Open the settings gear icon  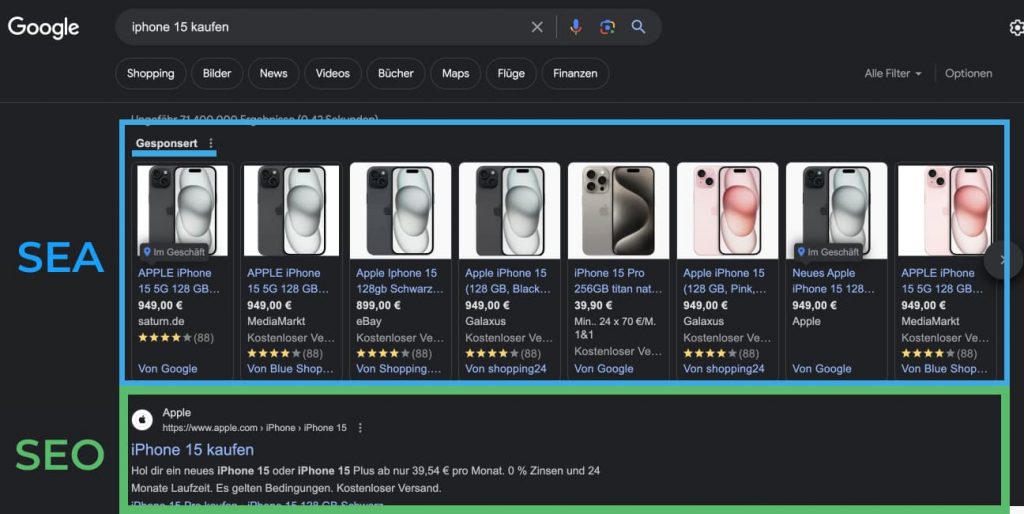point(1016,27)
